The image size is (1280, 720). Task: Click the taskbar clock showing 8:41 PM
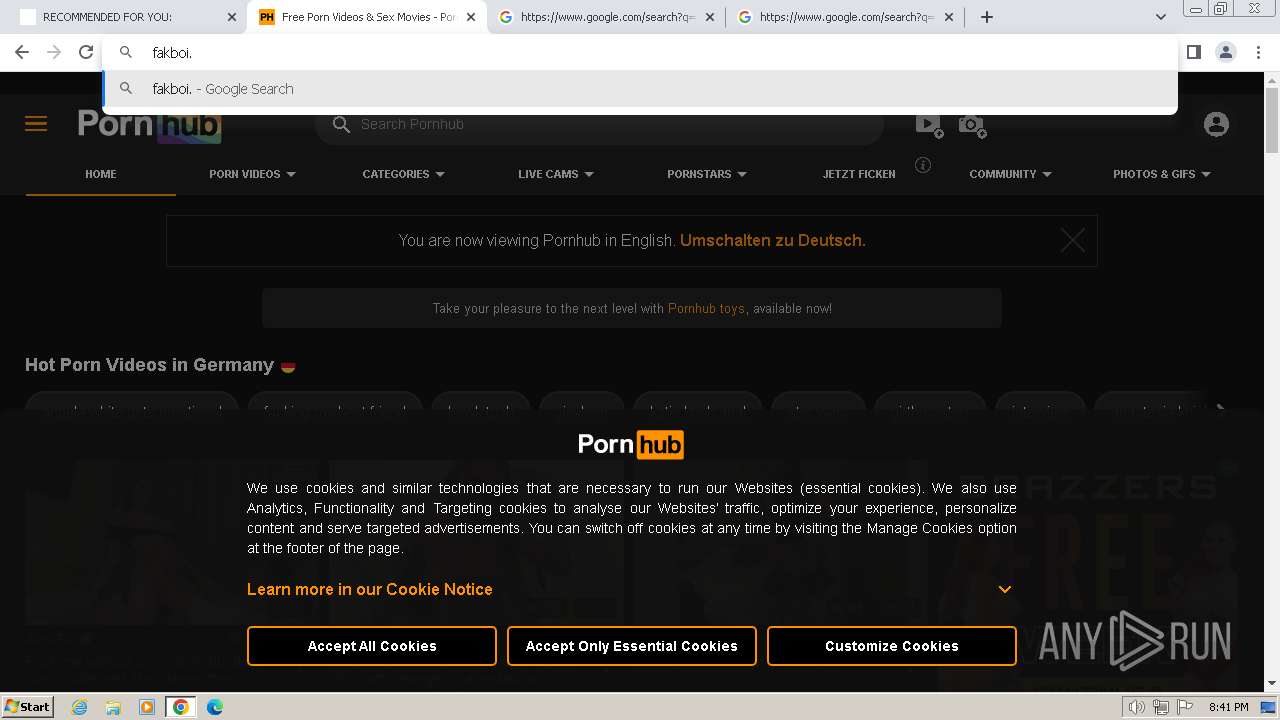[x=1228, y=707]
